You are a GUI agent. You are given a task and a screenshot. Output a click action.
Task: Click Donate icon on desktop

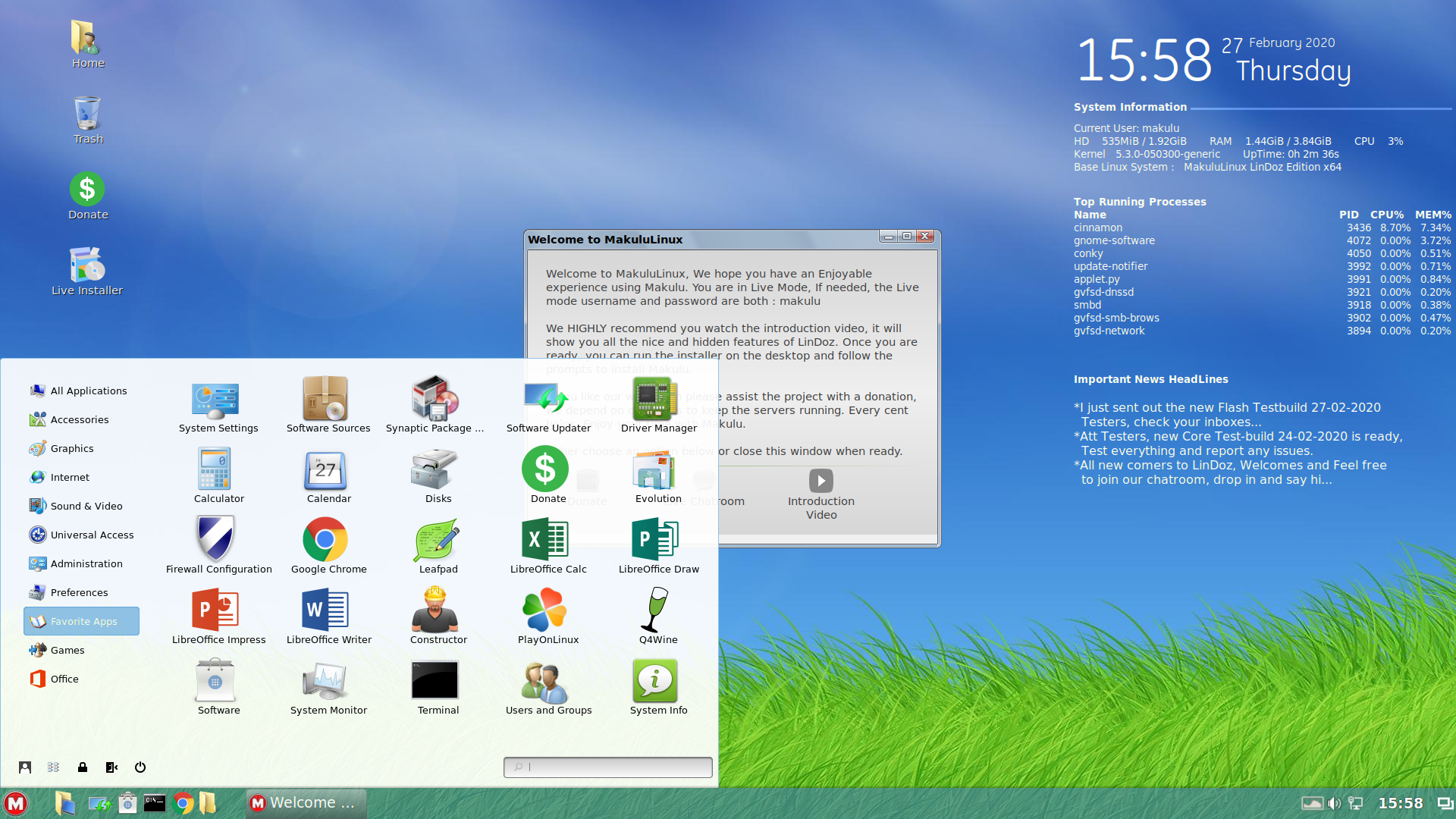pos(87,196)
